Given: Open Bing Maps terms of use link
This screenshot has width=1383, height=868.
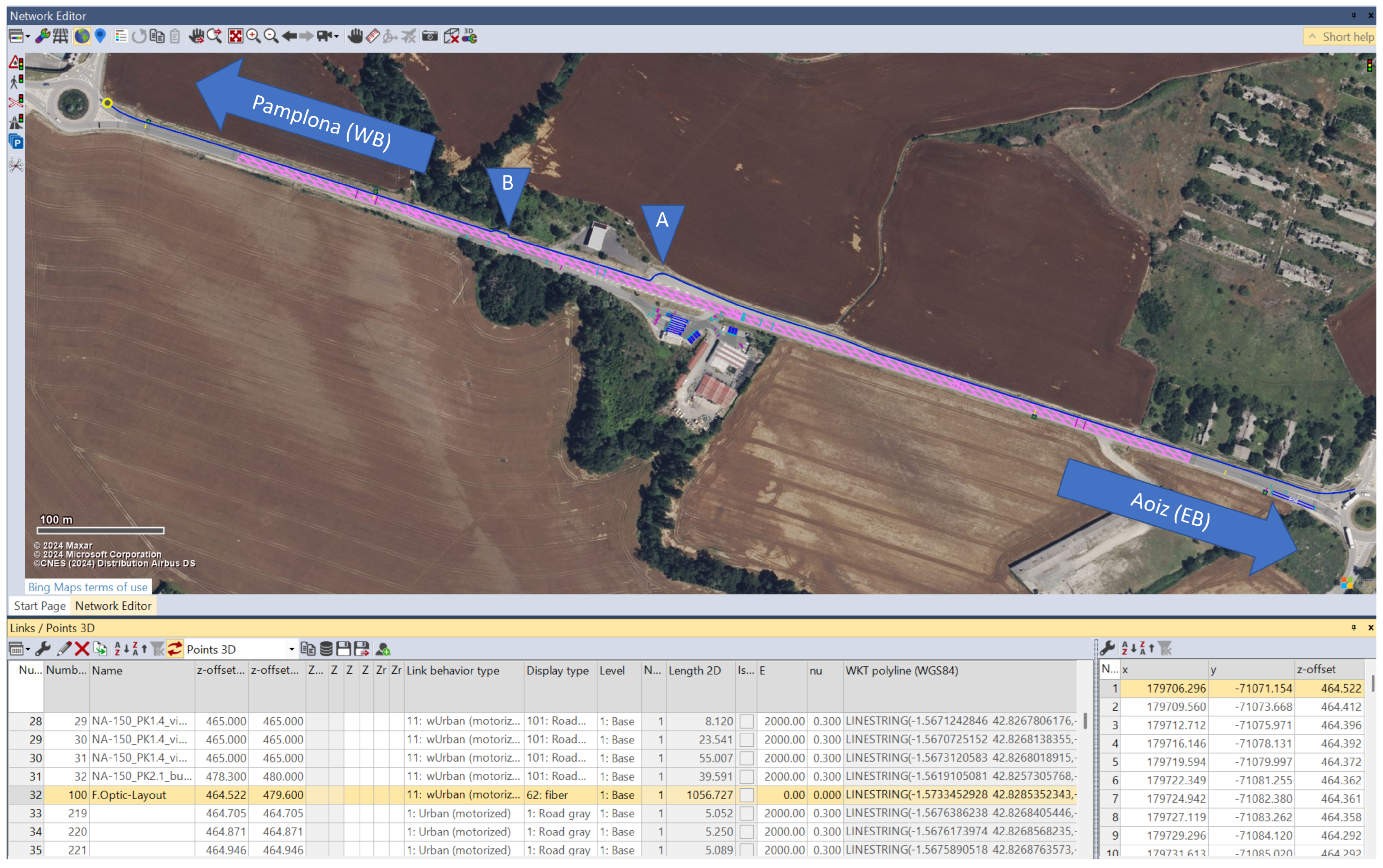Looking at the screenshot, I should [88, 587].
